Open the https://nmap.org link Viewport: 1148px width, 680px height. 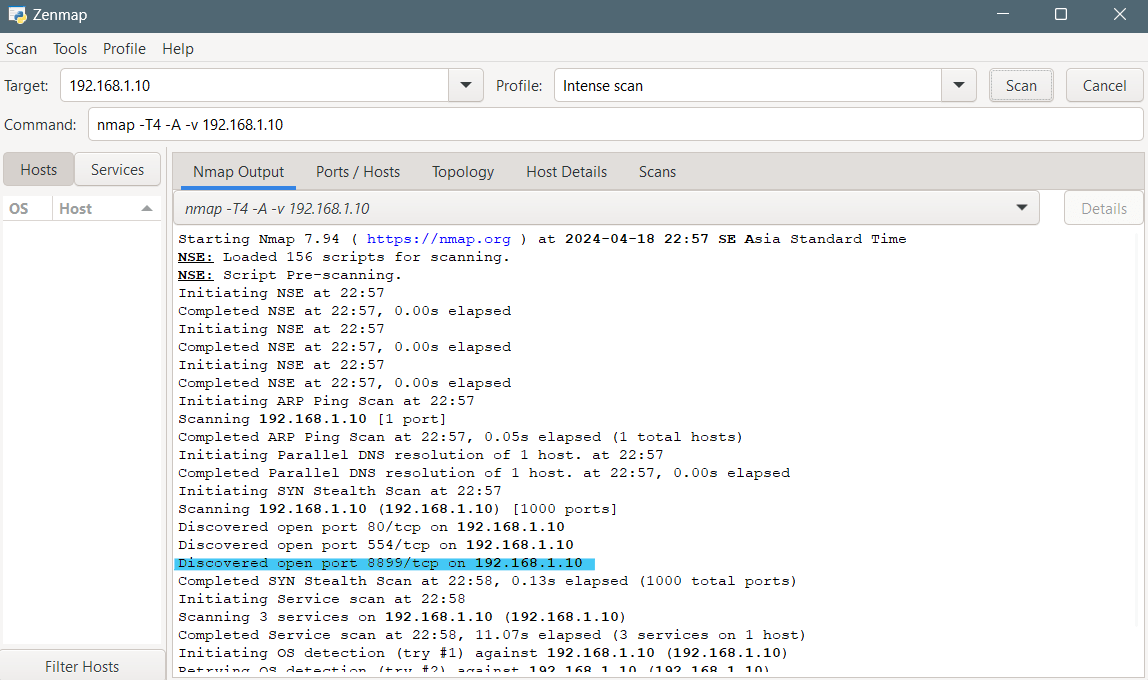pyautogui.click(x=439, y=239)
